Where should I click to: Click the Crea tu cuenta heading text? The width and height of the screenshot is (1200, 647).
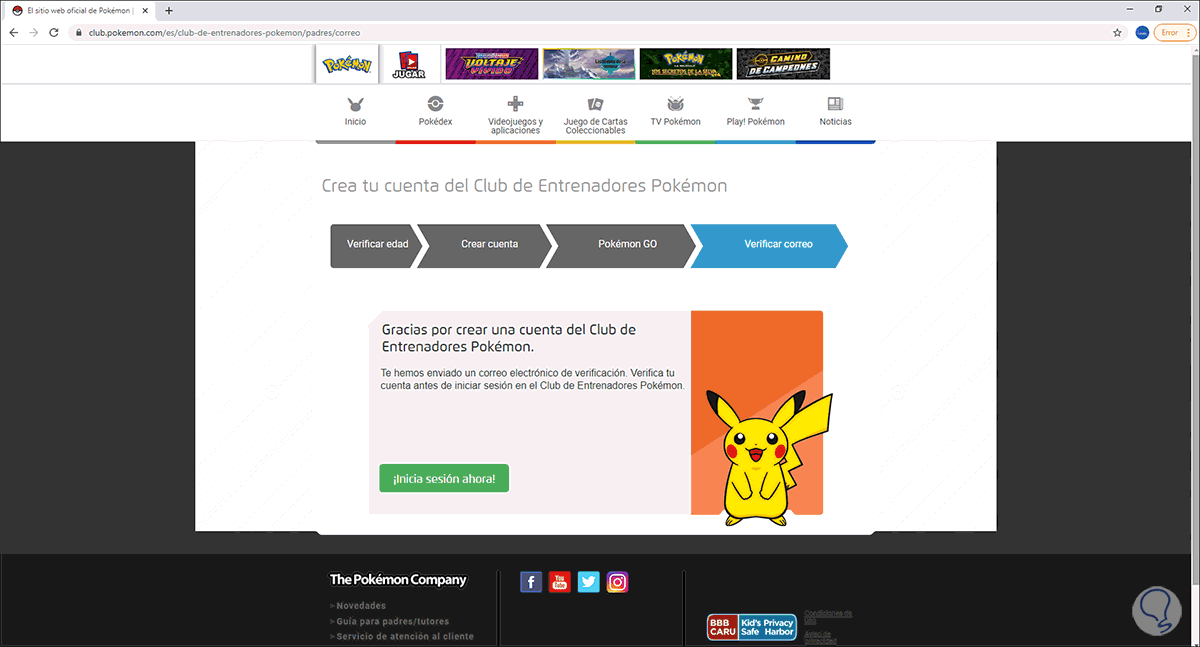click(524, 186)
